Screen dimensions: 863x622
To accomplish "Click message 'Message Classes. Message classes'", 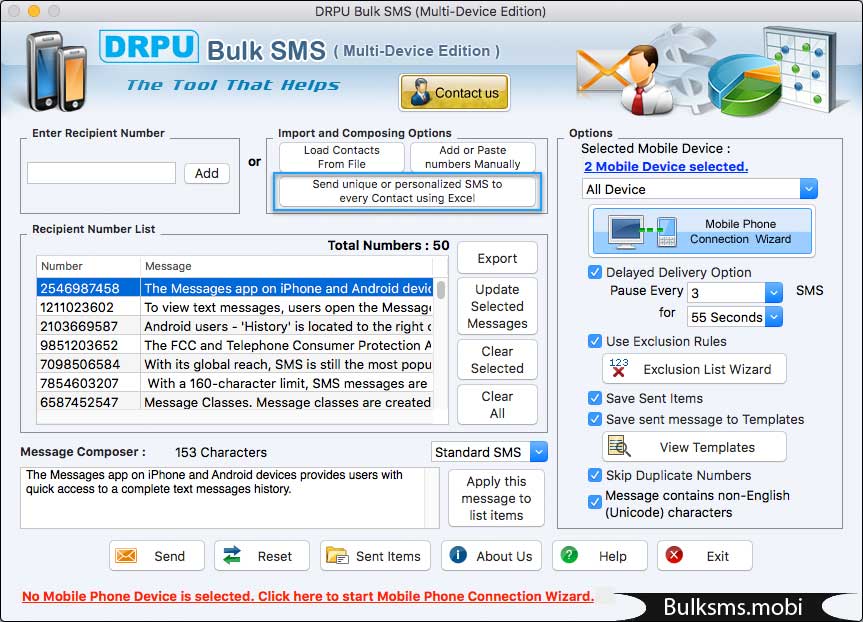I will (x=287, y=402).
